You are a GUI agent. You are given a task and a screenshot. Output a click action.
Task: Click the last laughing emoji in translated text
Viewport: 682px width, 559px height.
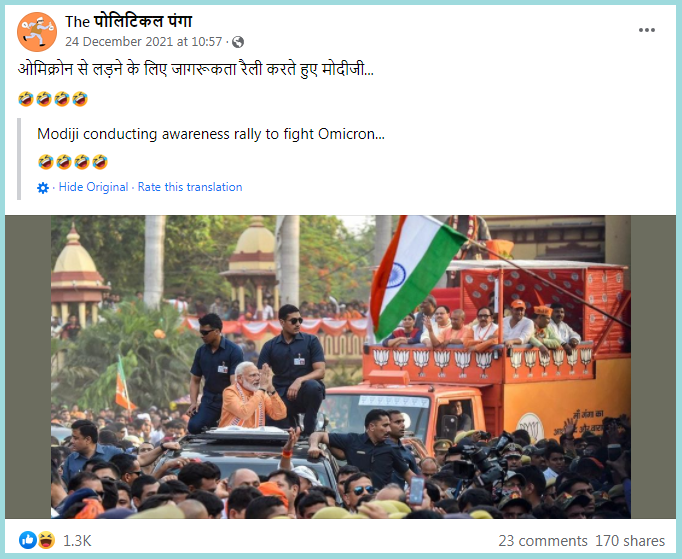100,162
